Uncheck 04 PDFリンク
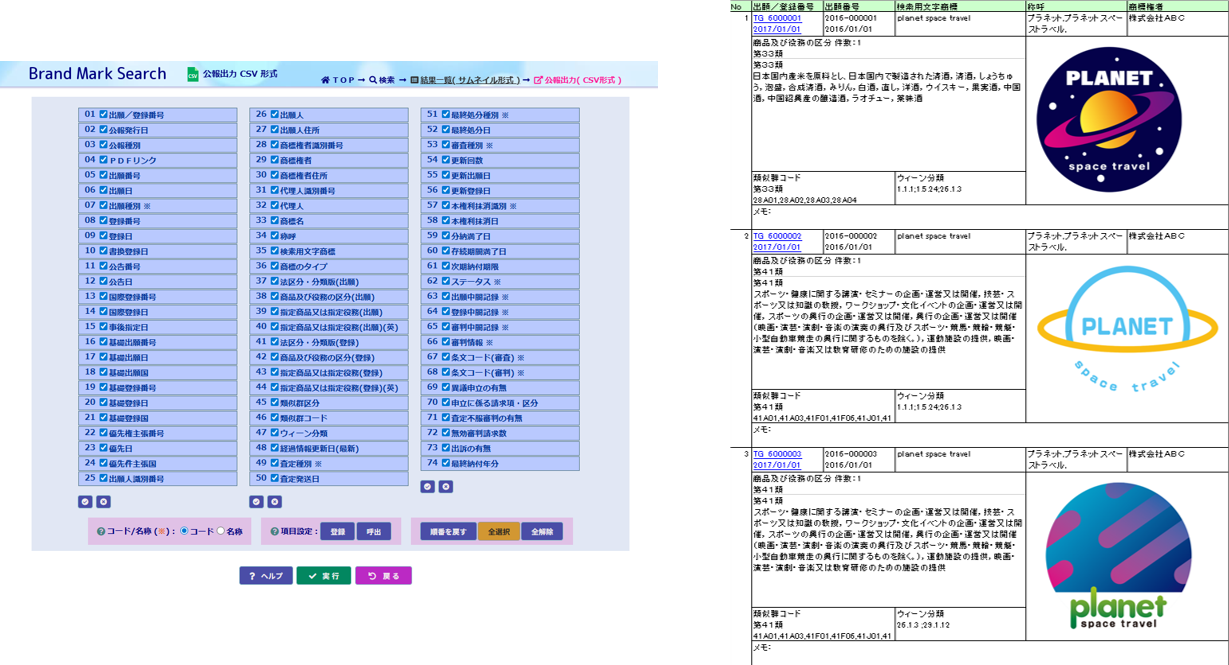The height and width of the screenshot is (665, 1229). [x=103, y=160]
